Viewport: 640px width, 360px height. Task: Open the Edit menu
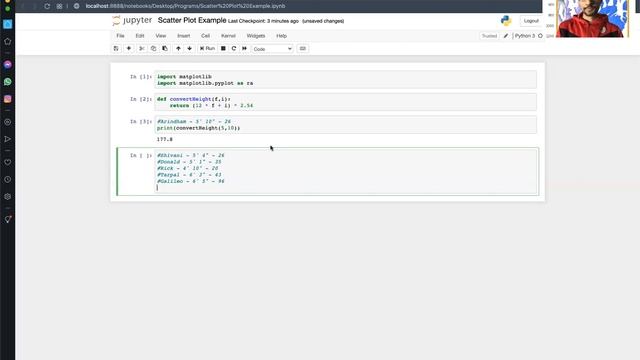pyautogui.click(x=140, y=36)
